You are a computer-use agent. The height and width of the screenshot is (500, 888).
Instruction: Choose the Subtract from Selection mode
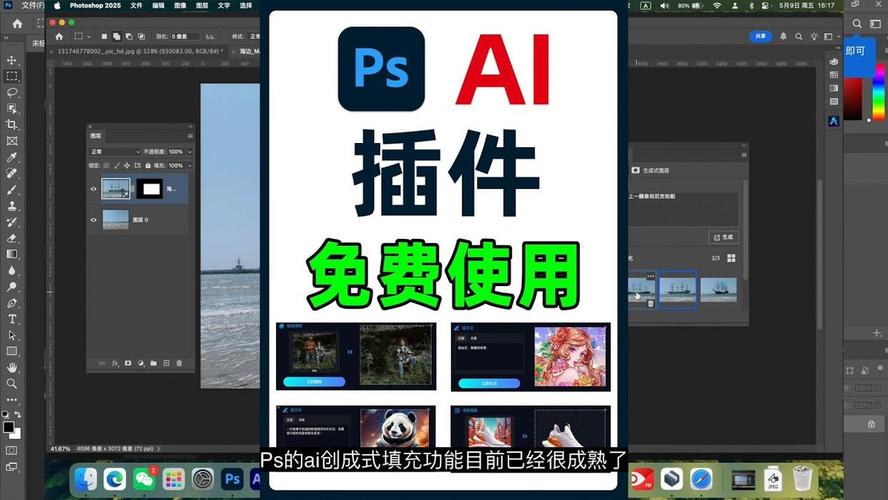129,36
